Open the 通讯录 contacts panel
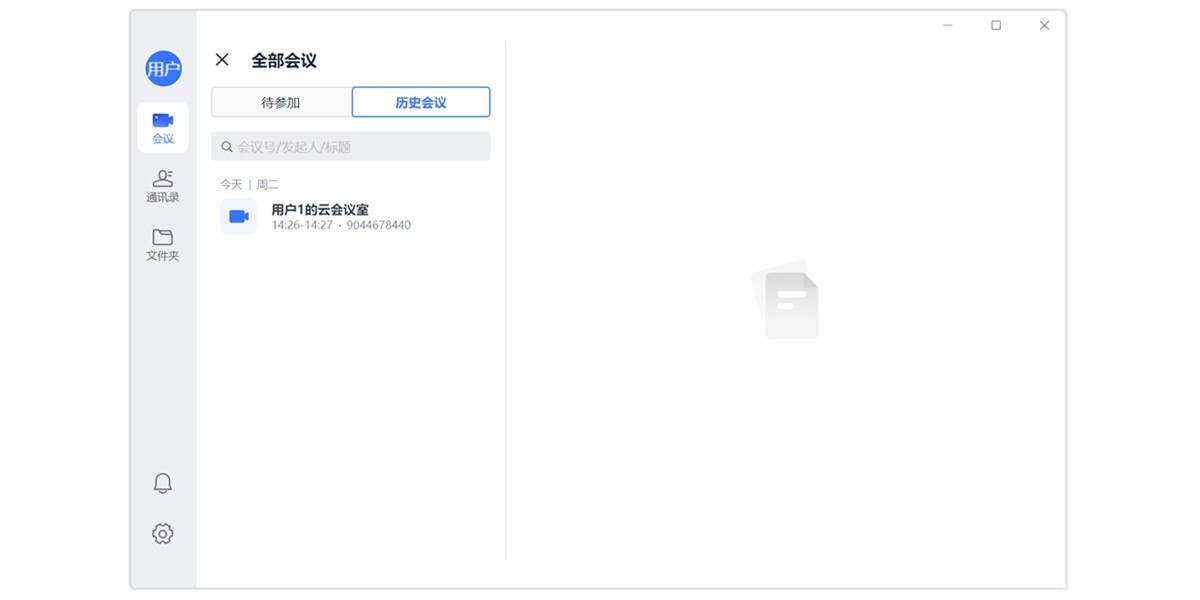The image size is (1200, 600). pos(162,185)
